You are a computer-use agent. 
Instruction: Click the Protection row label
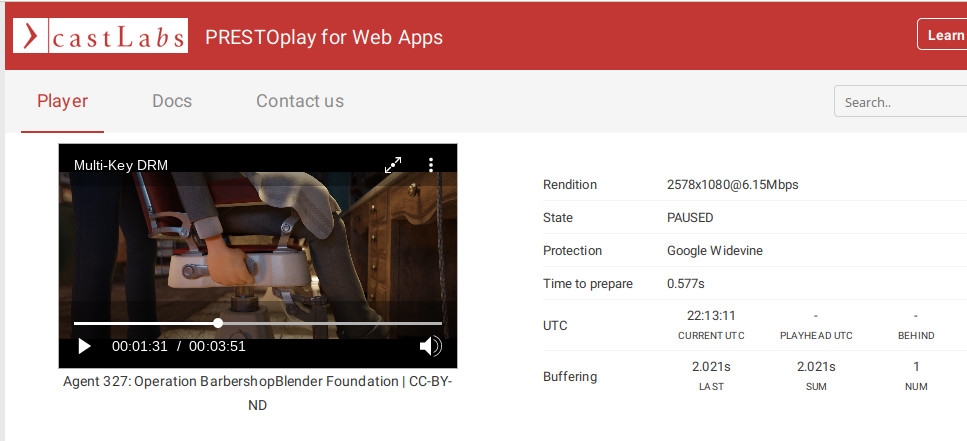pos(572,250)
